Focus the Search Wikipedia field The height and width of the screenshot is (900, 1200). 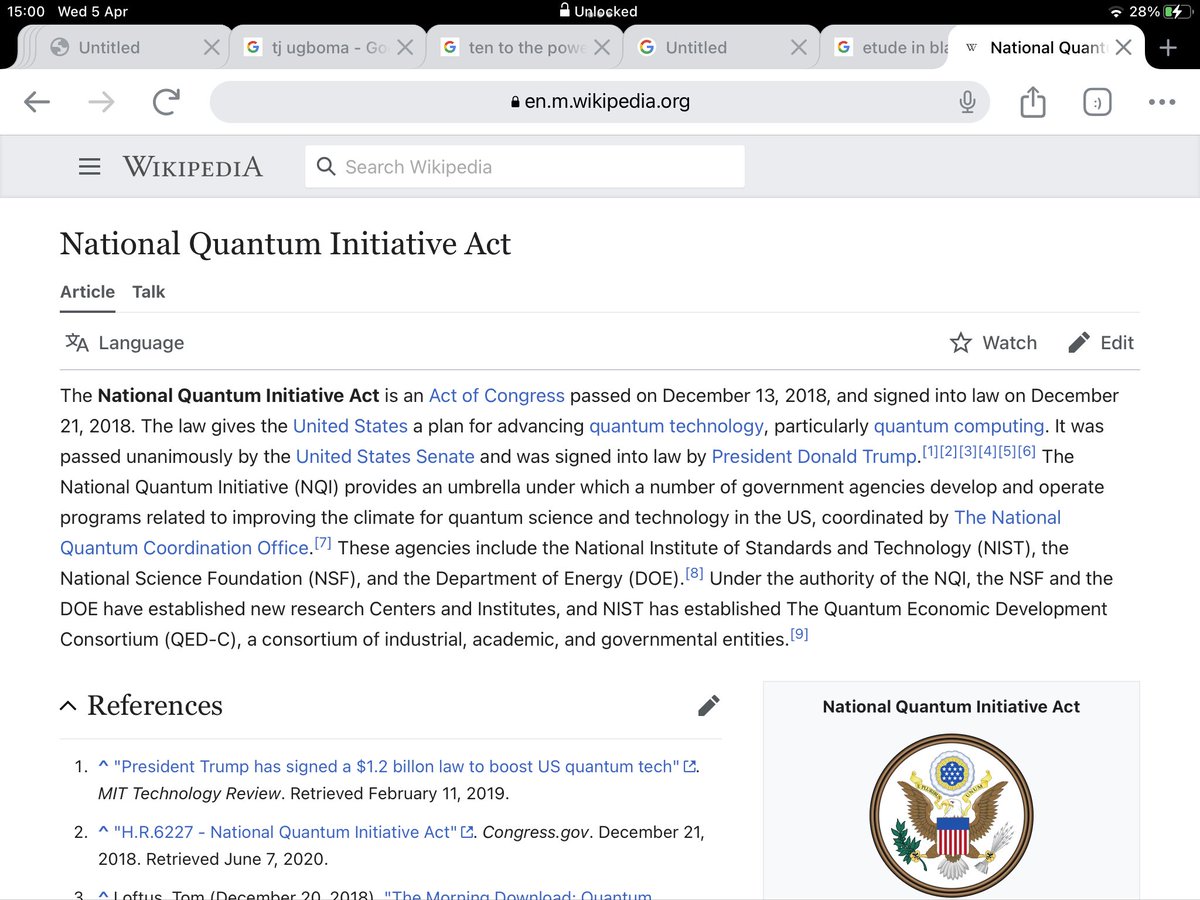[x=525, y=166]
